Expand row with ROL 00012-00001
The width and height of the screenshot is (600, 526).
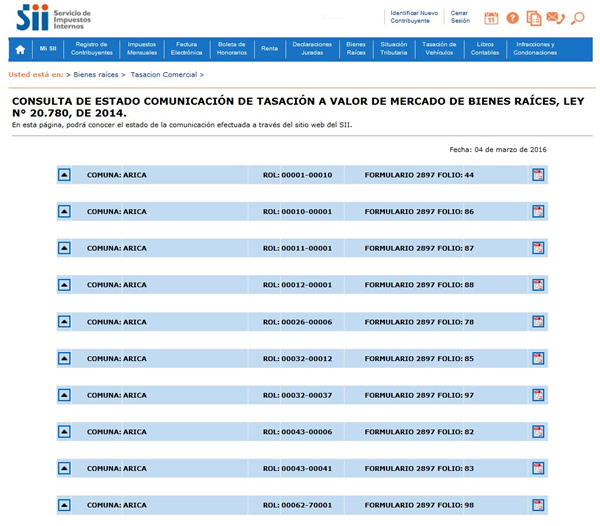coord(64,285)
